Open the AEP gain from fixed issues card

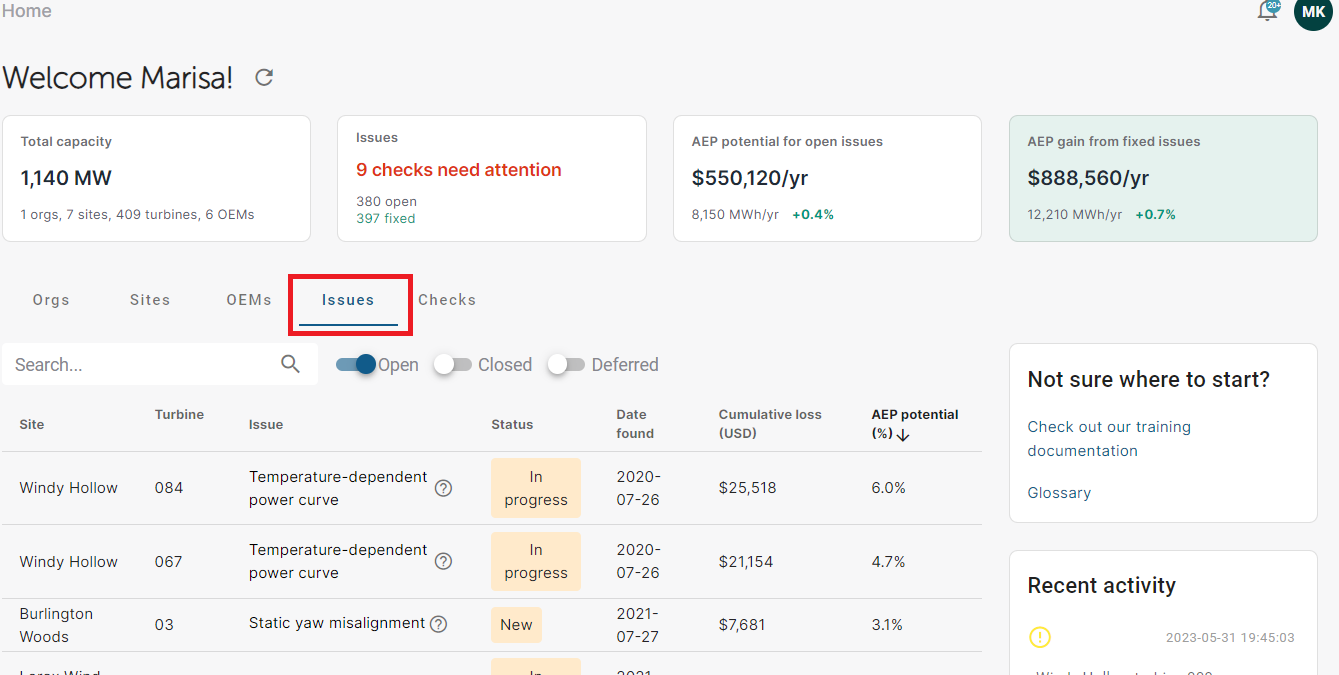tap(1163, 179)
